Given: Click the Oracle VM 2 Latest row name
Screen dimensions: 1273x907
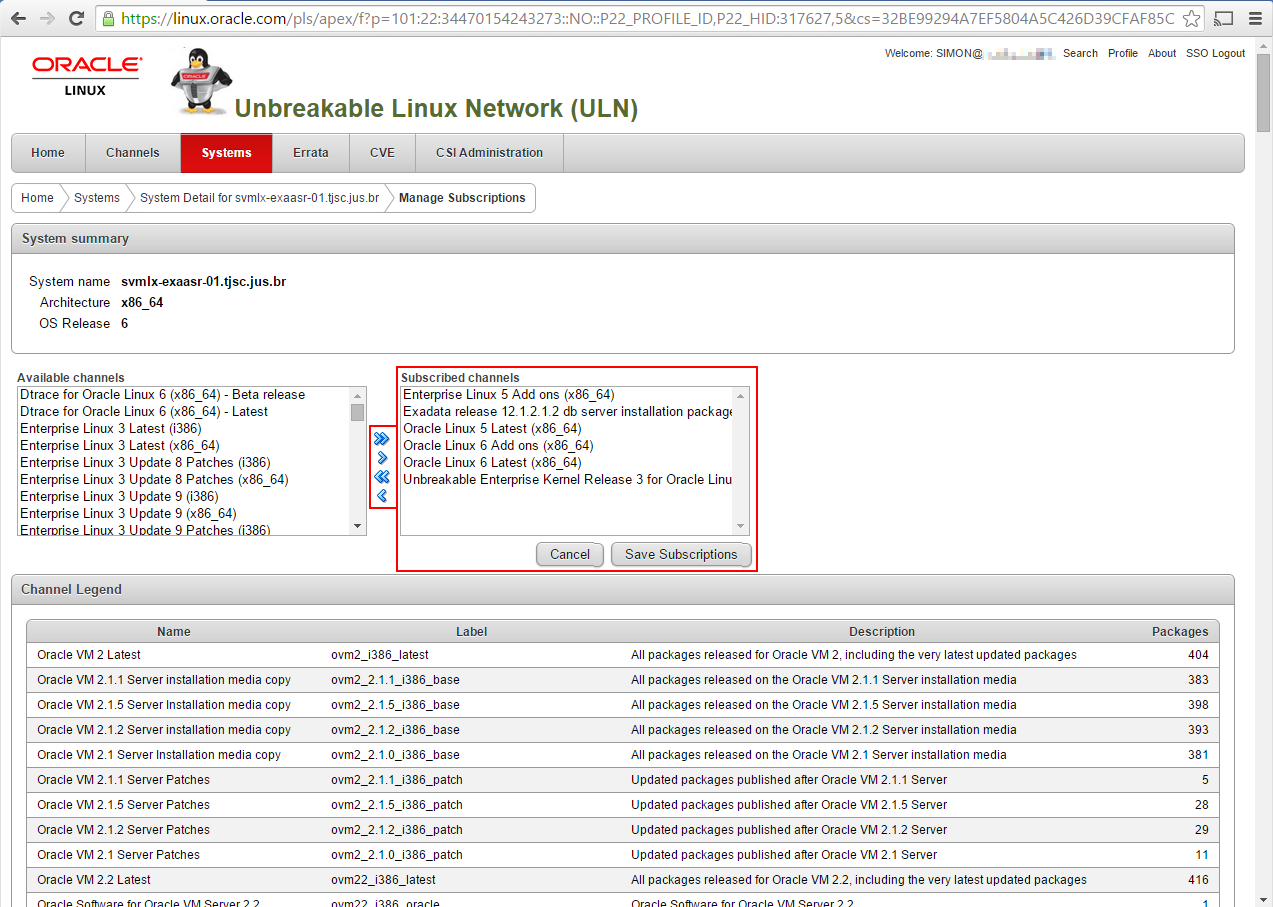Looking at the screenshot, I should (89, 655).
